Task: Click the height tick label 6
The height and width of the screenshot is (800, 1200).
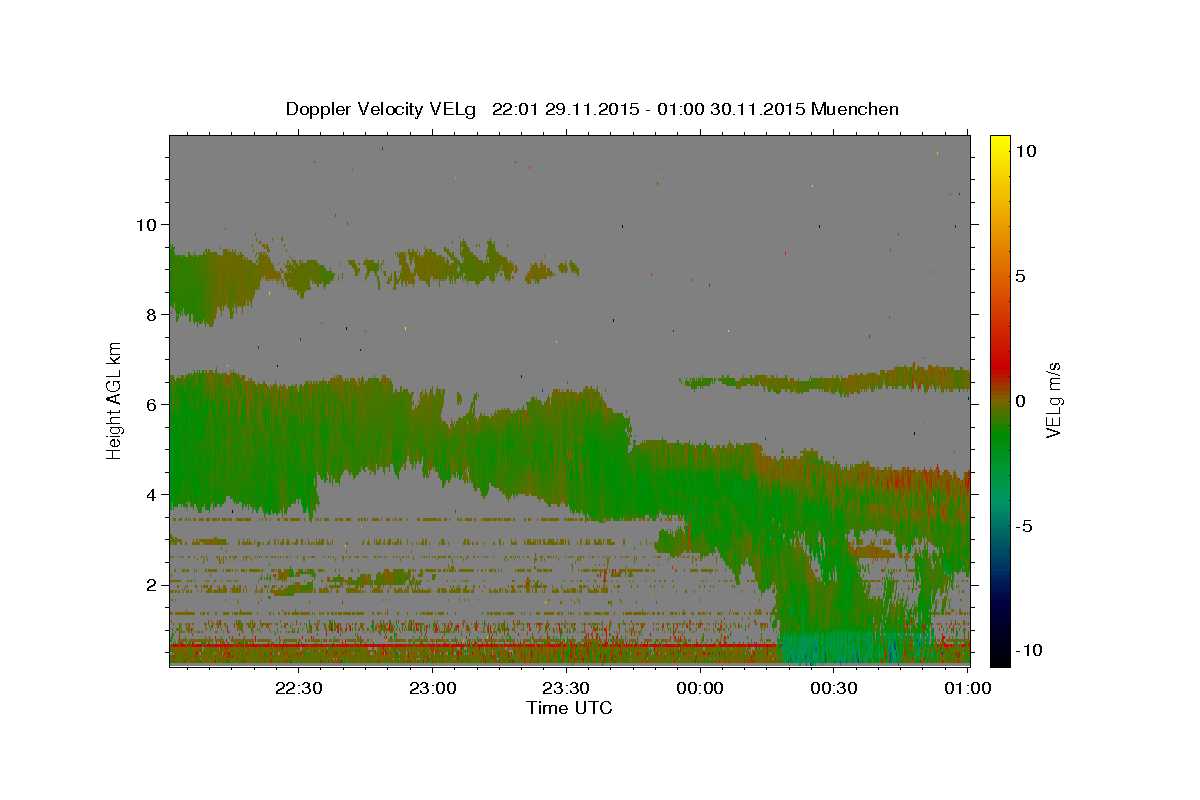Action: point(153,404)
